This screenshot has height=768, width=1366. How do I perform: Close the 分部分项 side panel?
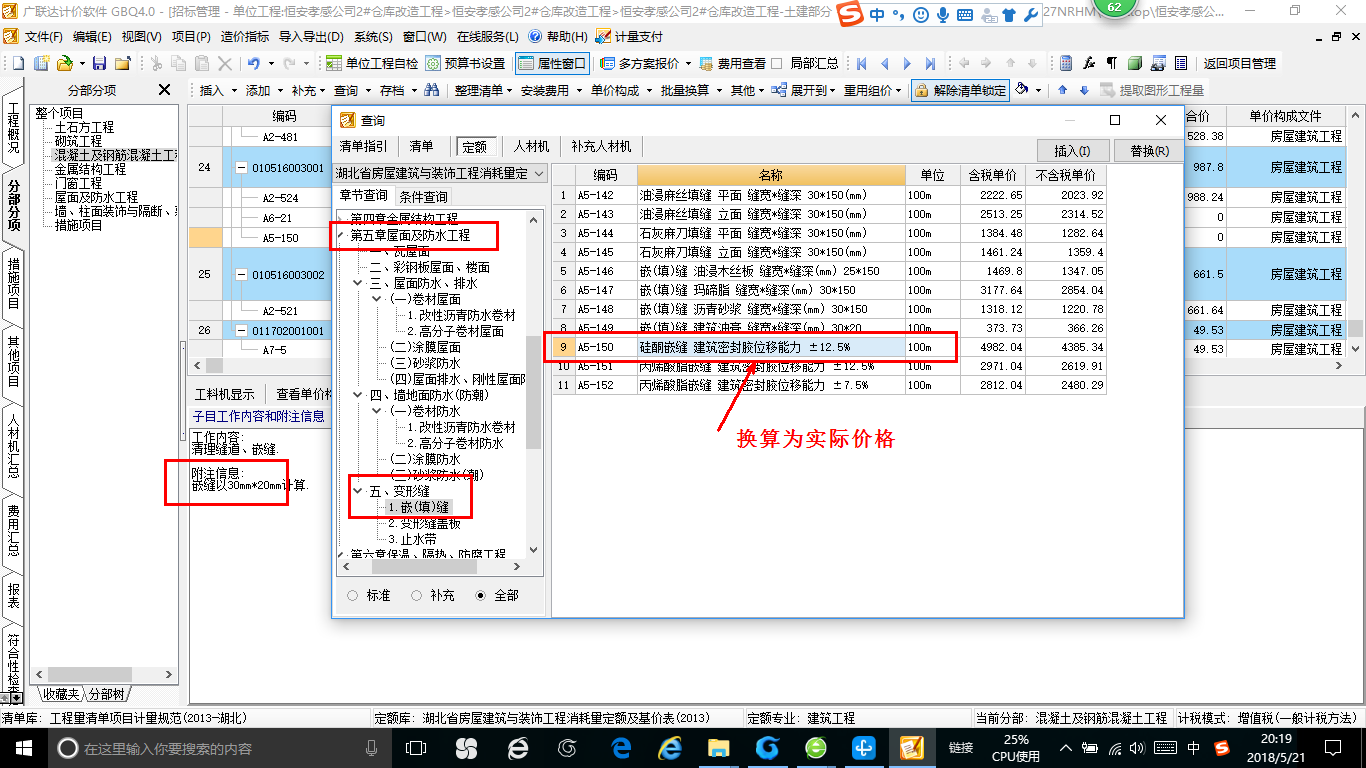pos(165,90)
